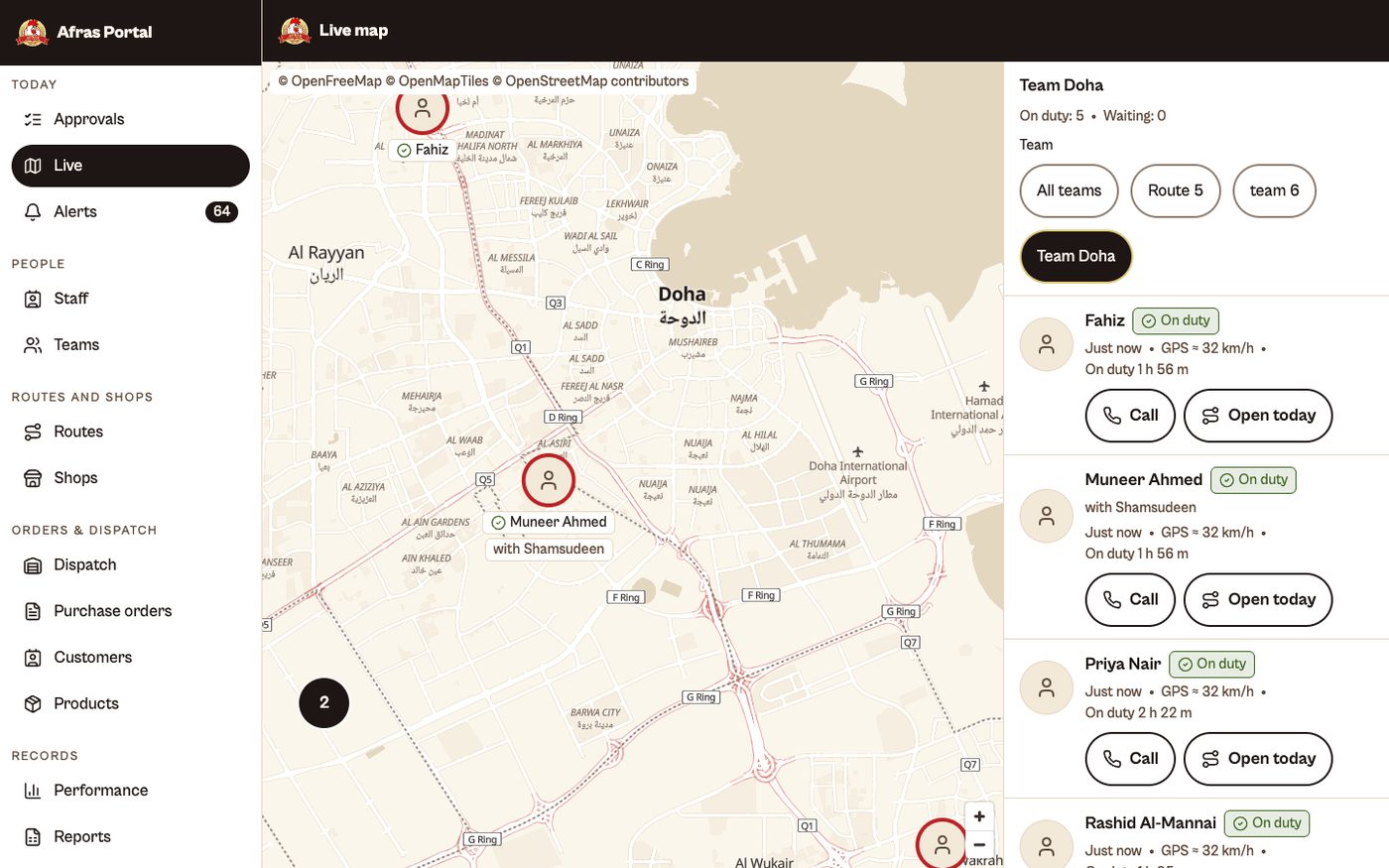Click Fahiz's avatar in the team list

[x=1047, y=344]
